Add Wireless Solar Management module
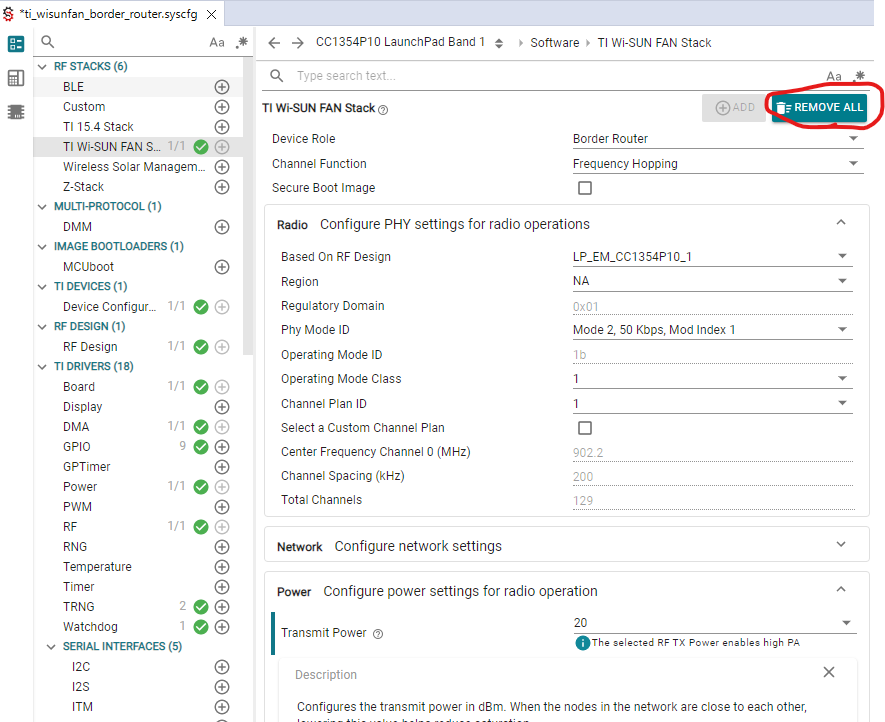This screenshot has height=722, width=885. (x=222, y=167)
